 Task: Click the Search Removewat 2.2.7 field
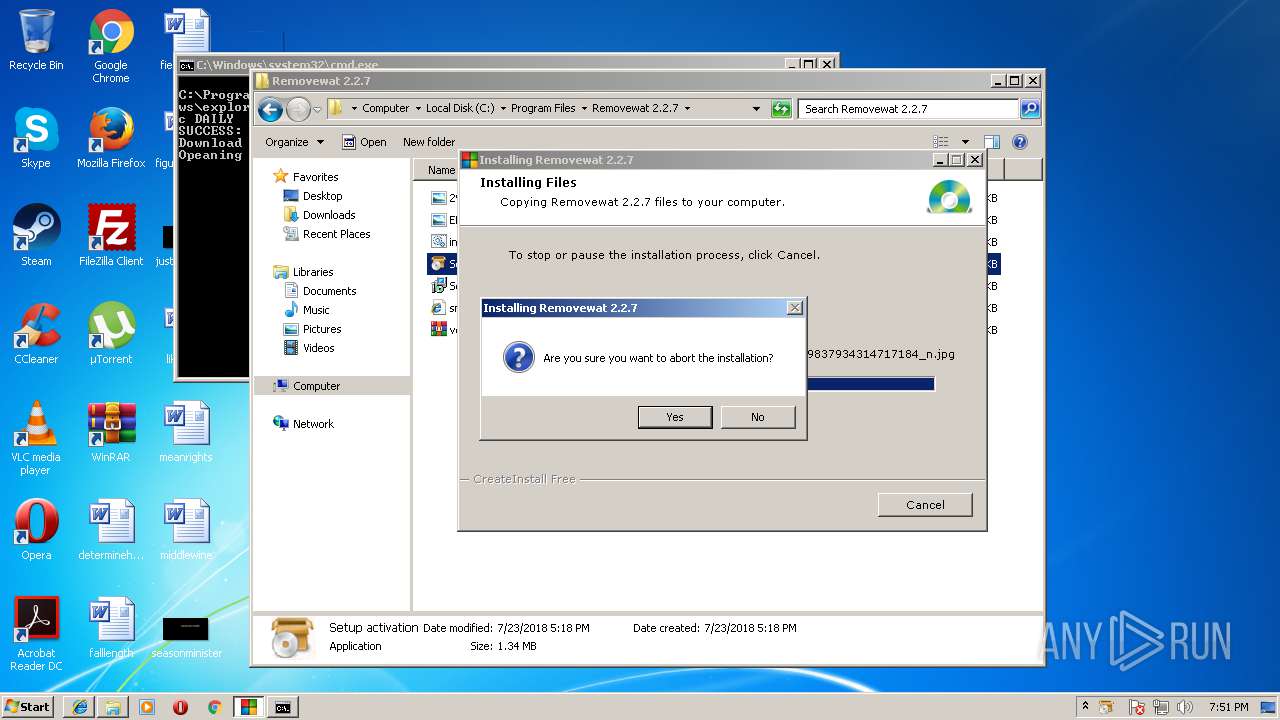tap(909, 109)
